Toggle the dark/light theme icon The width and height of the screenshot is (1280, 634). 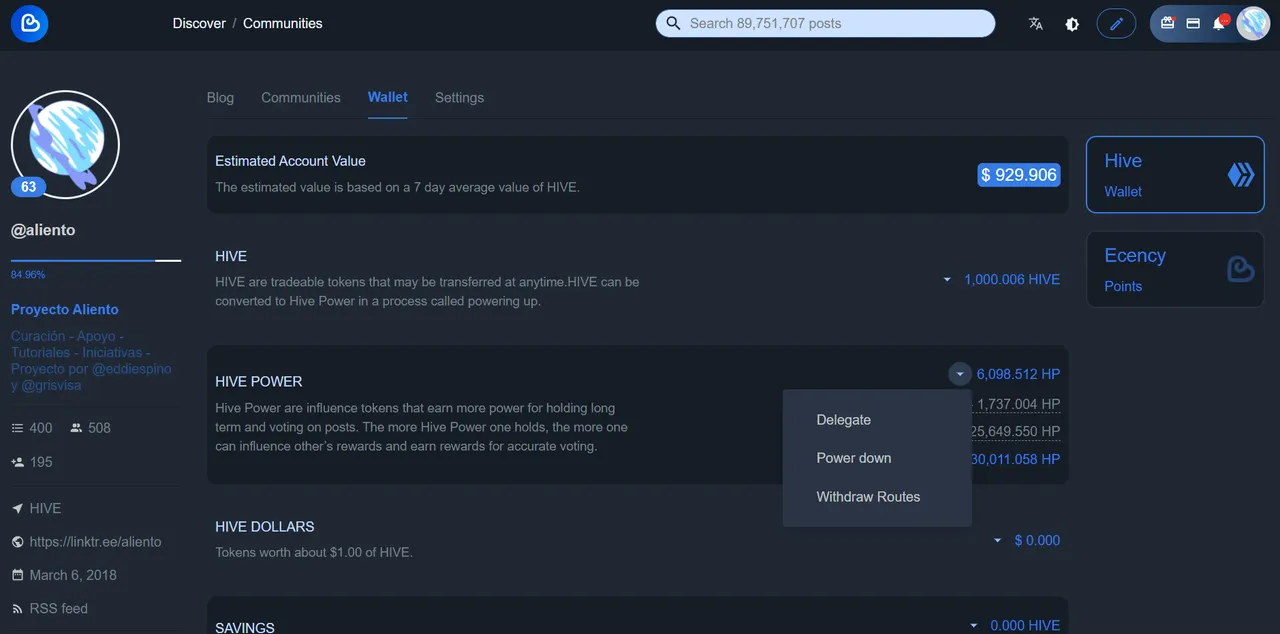pos(1072,24)
